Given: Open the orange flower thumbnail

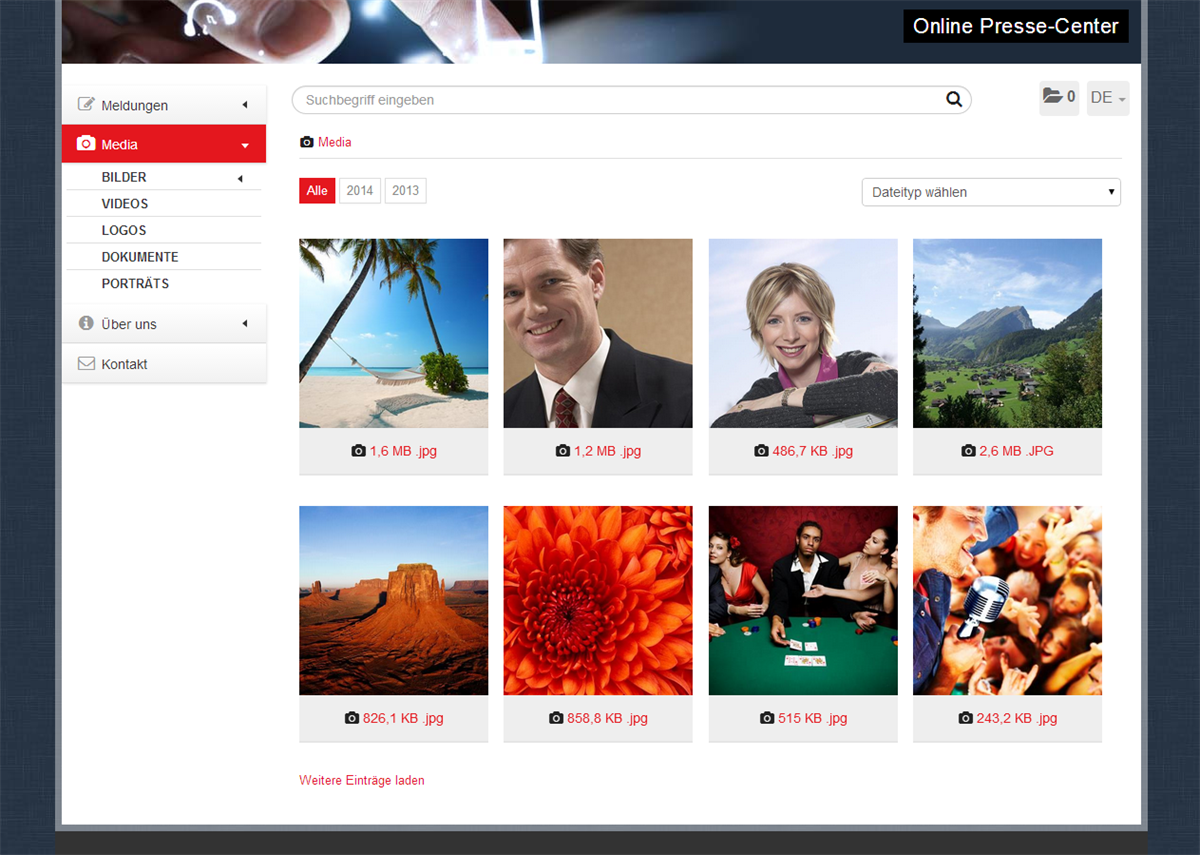Looking at the screenshot, I should pyautogui.click(x=598, y=600).
